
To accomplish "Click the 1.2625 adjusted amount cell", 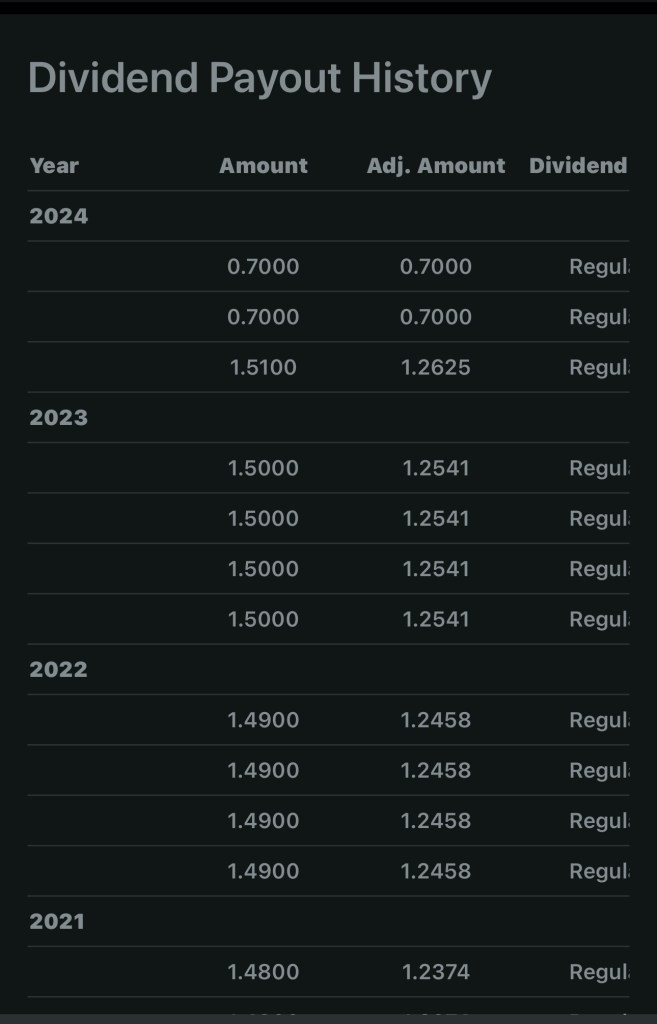I will [436, 368].
